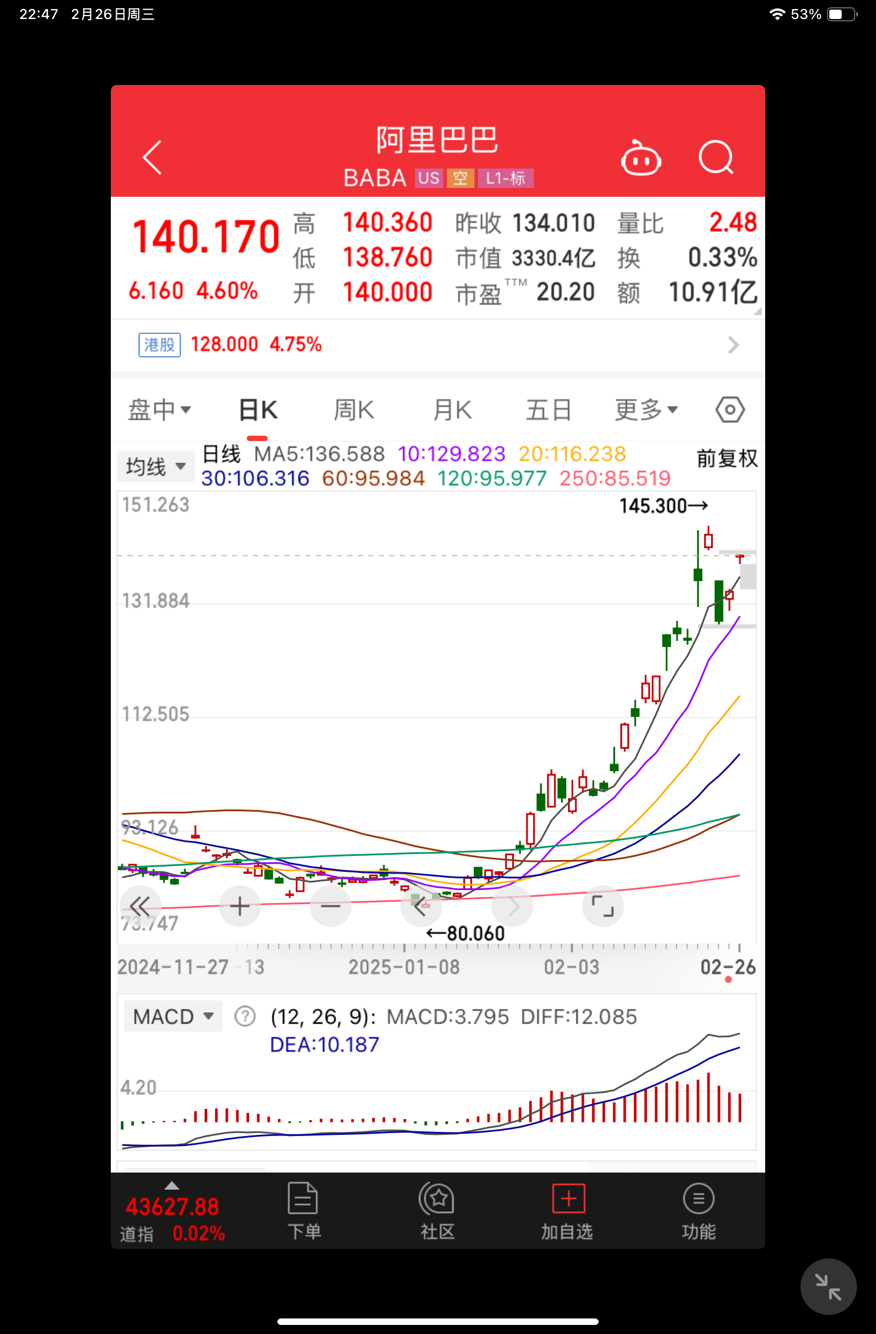Image resolution: width=876 pixels, height=1334 pixels.
Task: Tap the 量比 2.48 value
Action: (733, 223)
